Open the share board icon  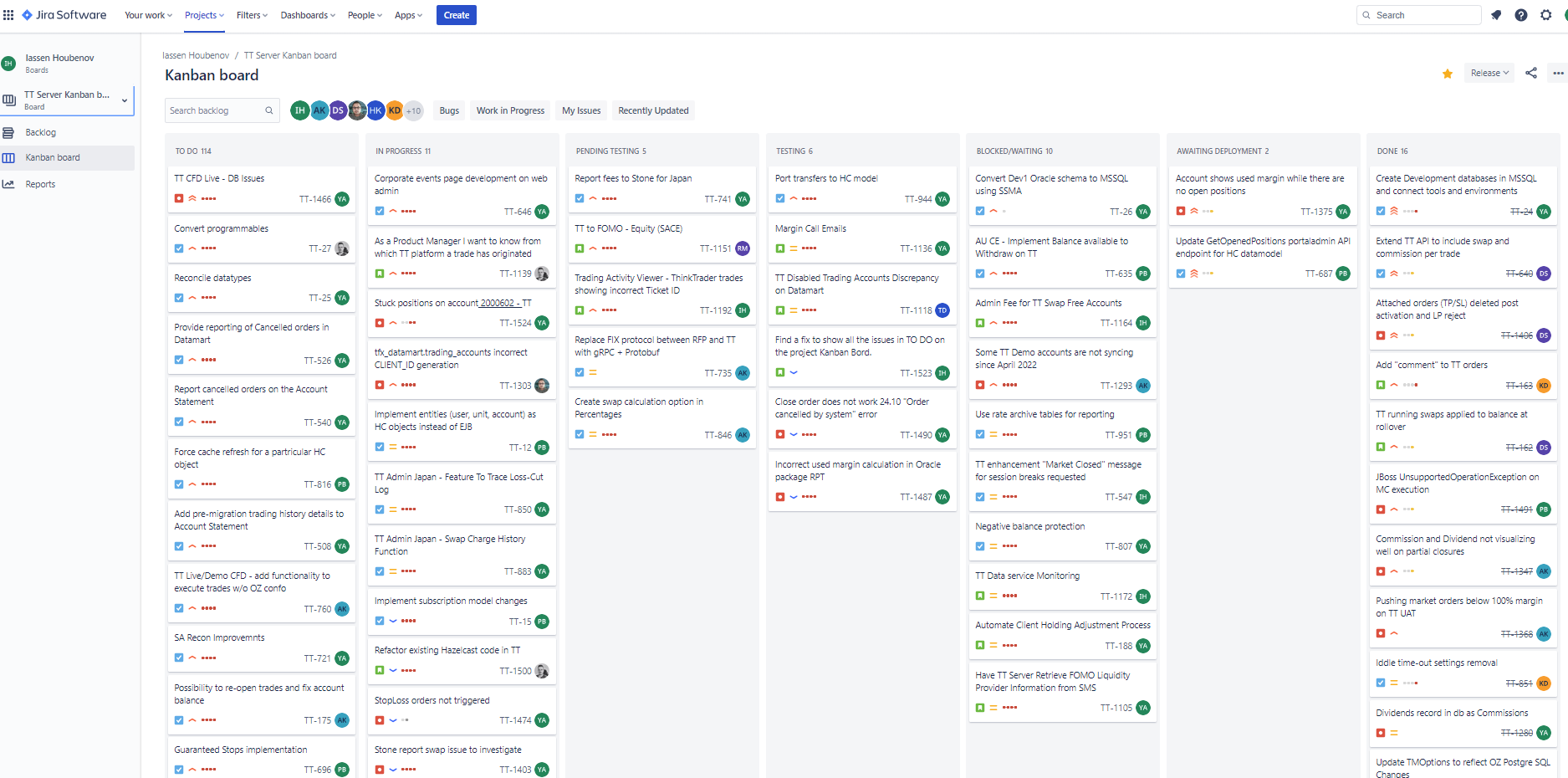(x=1531, y=73)
